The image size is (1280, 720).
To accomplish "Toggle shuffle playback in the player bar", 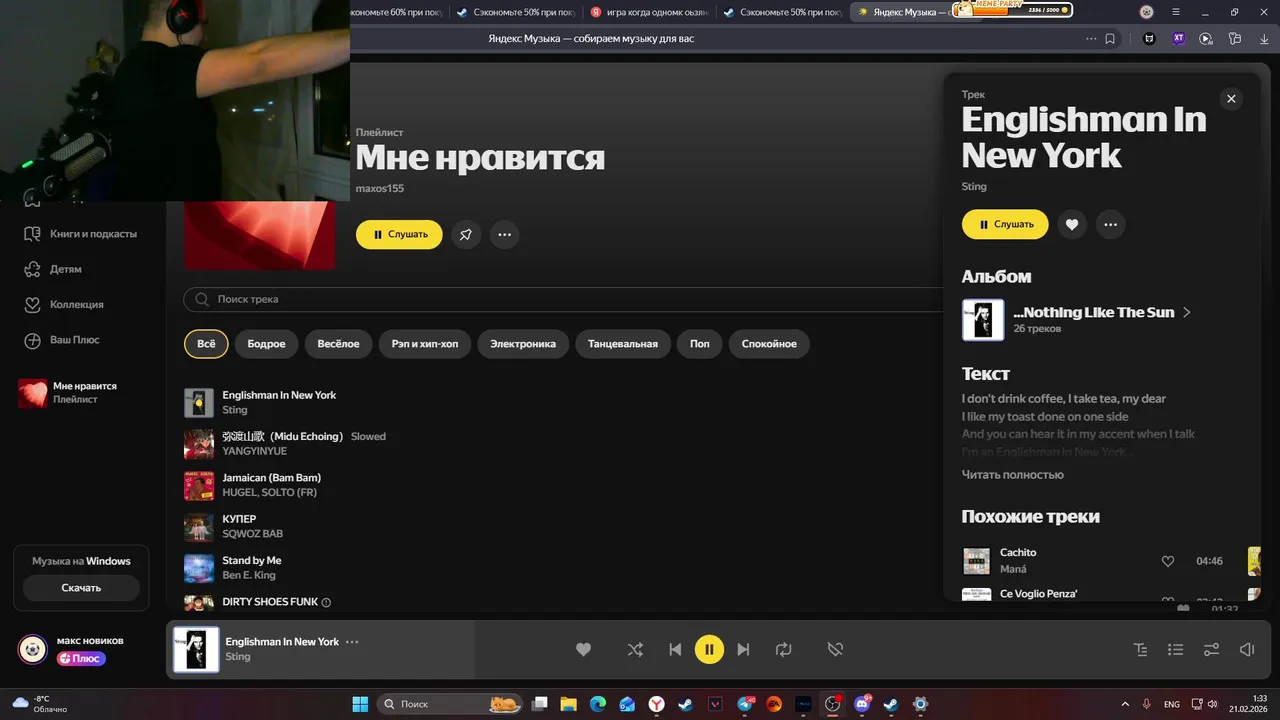I will pyautogui.click(x=635, y=649).
